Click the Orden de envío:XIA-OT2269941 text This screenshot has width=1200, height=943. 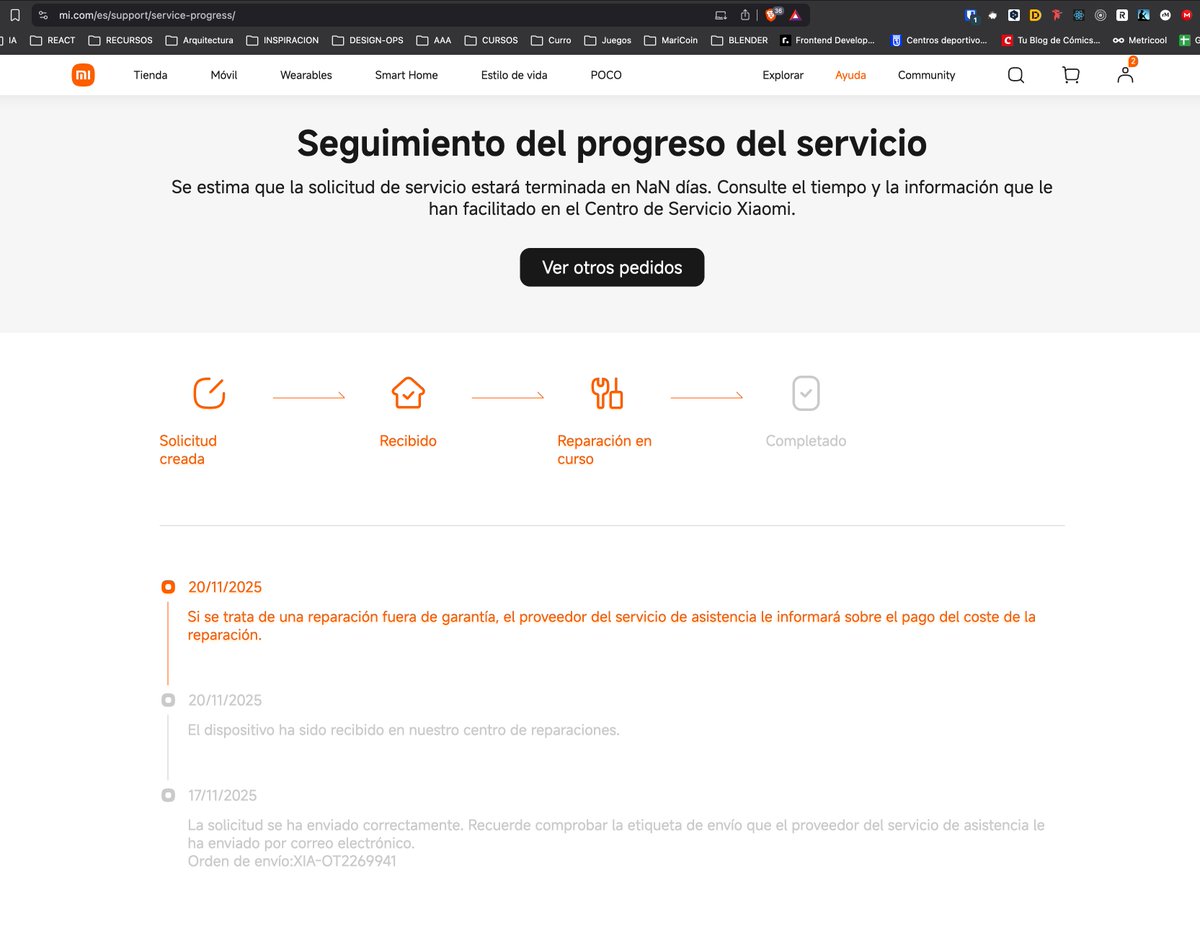[292, 861]
